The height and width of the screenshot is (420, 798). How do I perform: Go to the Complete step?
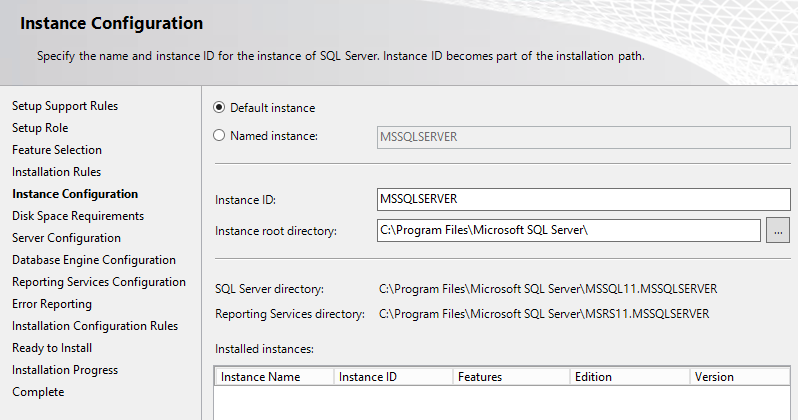click(38, 391)
